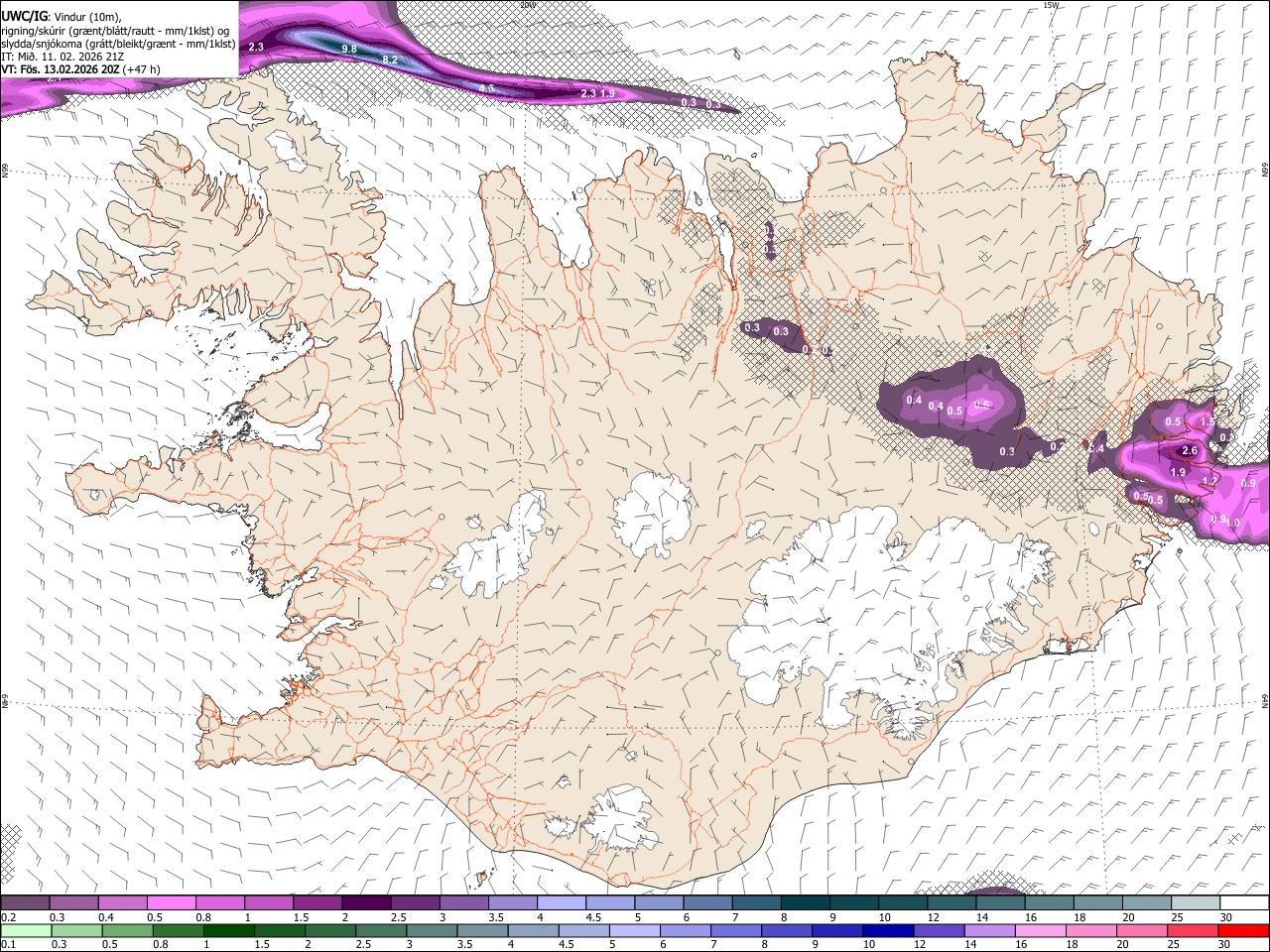Click the '0.2' label under the upper legend
Viewport: 1270px width, 952px height.
pos(9,917)
